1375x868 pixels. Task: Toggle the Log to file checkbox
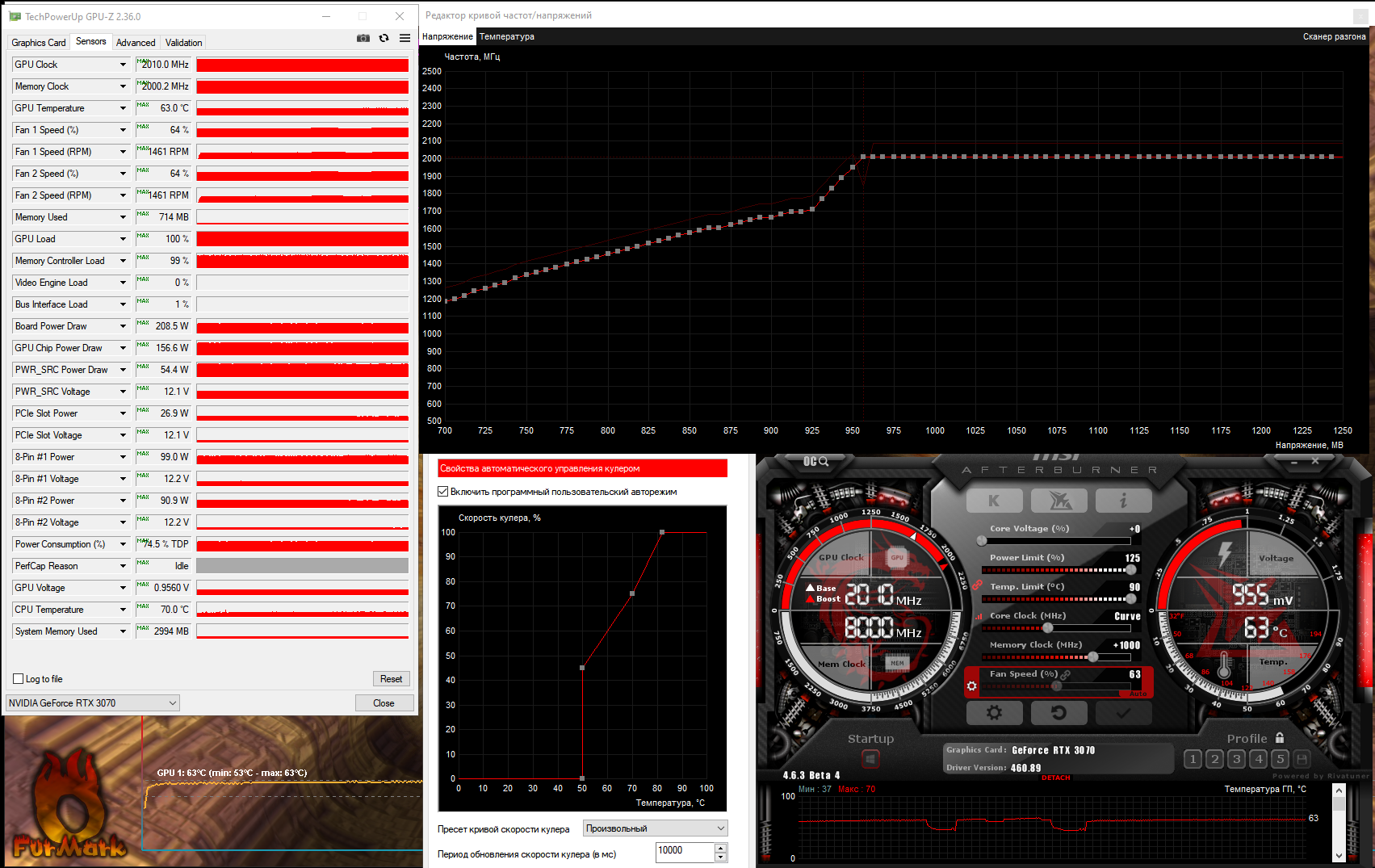pos(18,679)
